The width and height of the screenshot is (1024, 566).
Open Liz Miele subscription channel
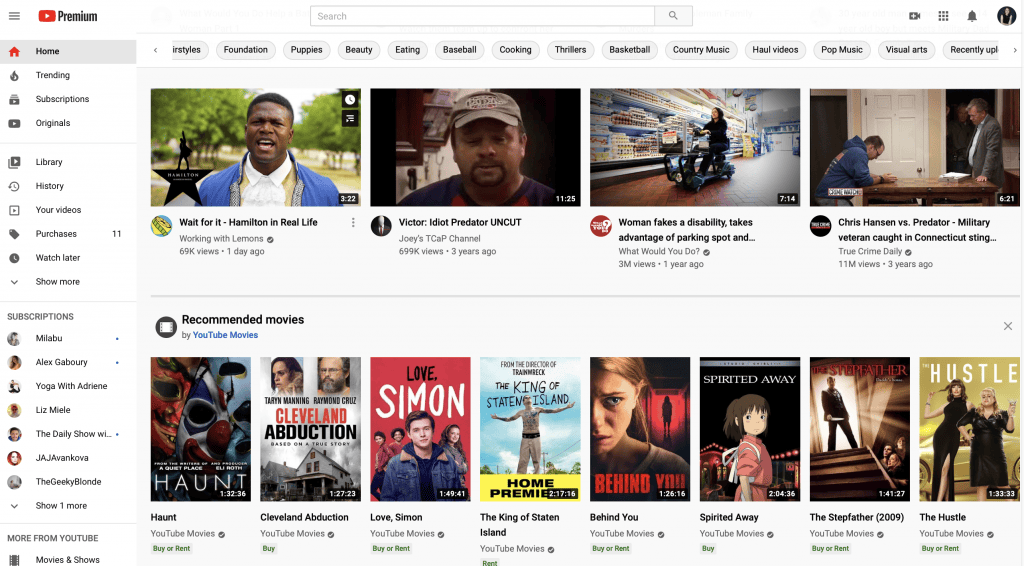tap(68, 410)
